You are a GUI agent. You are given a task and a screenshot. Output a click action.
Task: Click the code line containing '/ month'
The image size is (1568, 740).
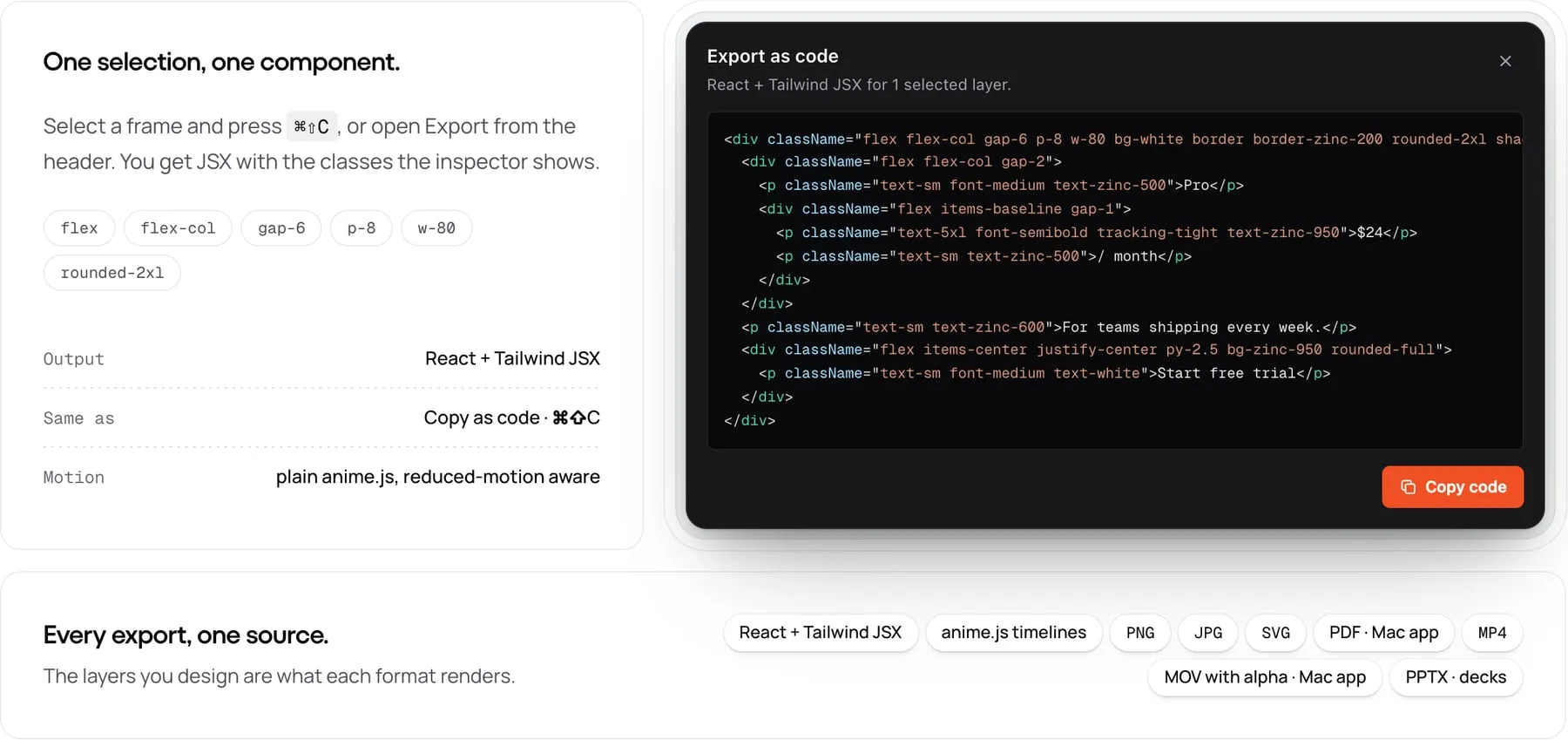983,256
